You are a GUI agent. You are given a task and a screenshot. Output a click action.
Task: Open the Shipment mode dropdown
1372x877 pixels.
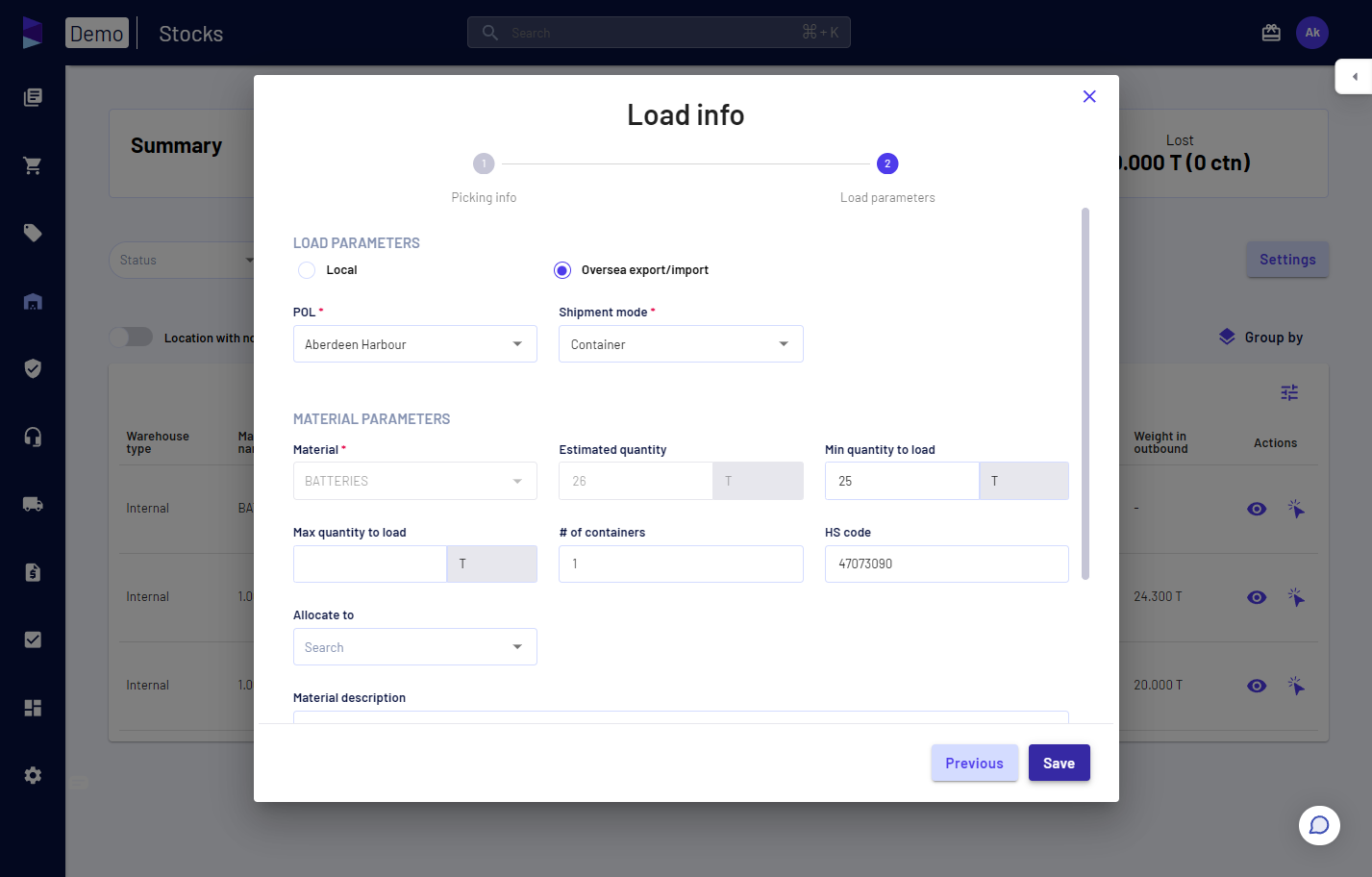(x=681, y=344)
